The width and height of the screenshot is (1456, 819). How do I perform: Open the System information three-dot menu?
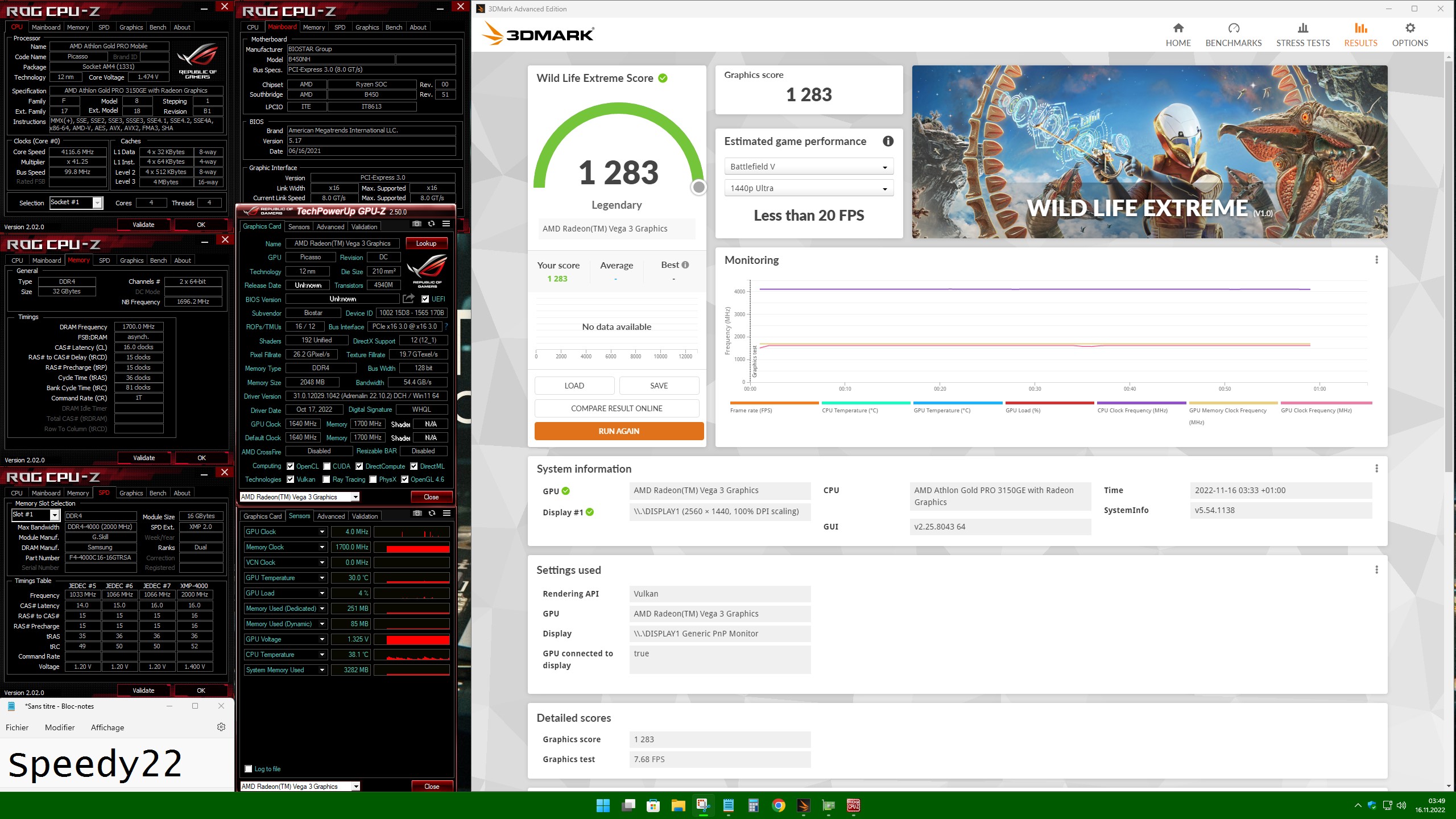coord(1376,469)
